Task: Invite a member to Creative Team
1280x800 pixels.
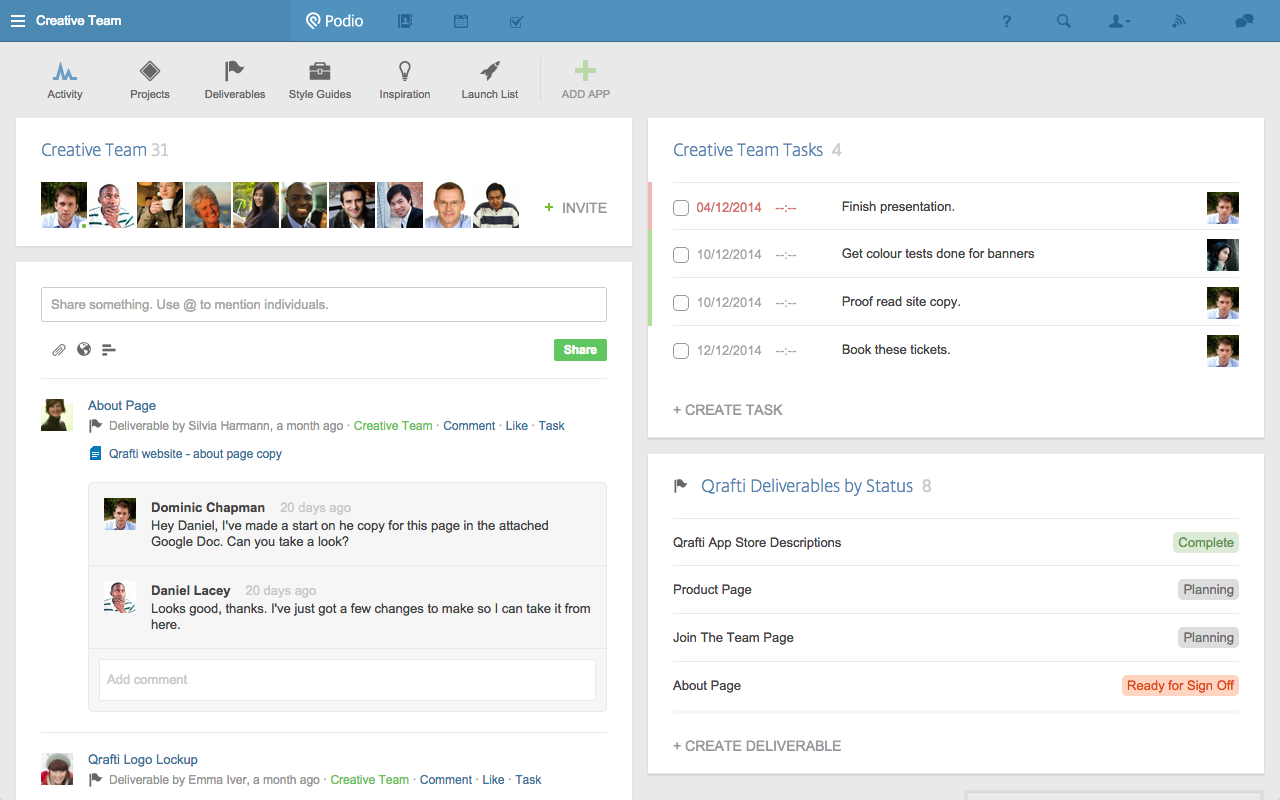Action: tap(576, 208)
